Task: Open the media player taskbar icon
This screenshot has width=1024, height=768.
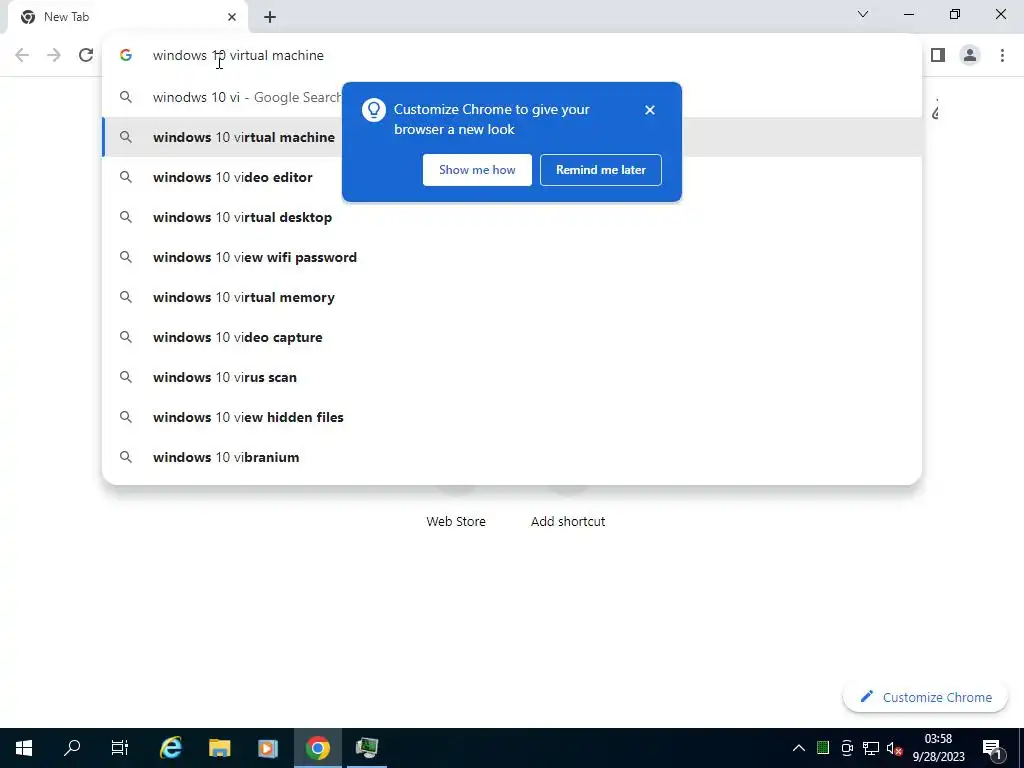Action: click(x=268, y=748)
